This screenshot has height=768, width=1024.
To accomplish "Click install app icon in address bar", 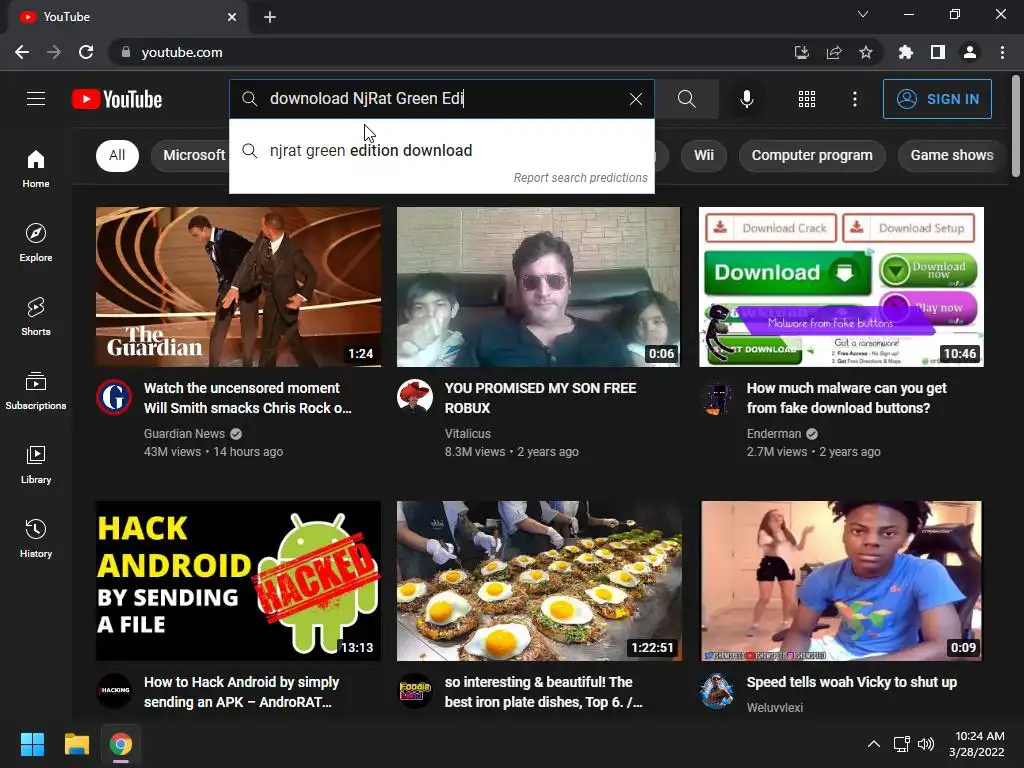I will point(801,52).
